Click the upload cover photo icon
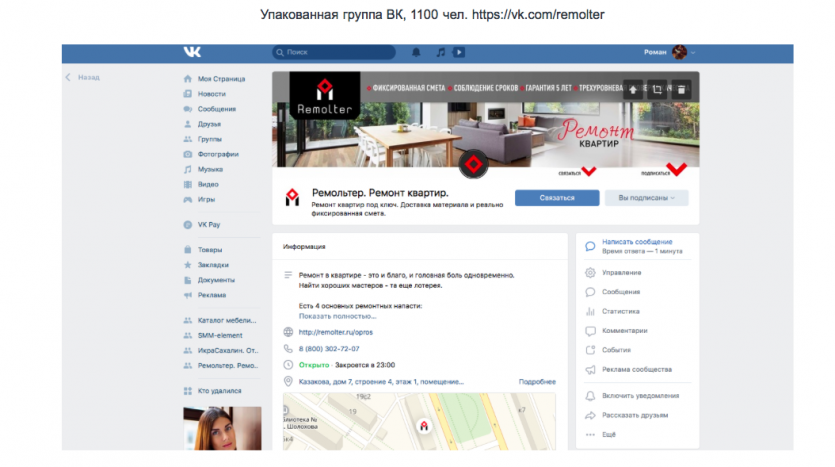This screenshot has width=835, height=467. pyautogui.click(x=633, y=89)
